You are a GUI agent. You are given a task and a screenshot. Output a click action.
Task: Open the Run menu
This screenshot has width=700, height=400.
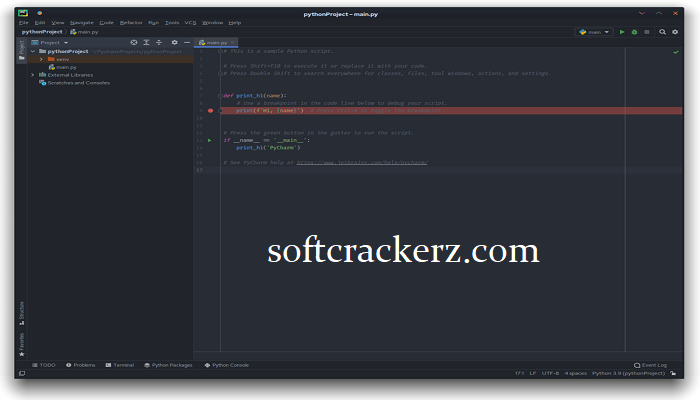tap(154, 23)
